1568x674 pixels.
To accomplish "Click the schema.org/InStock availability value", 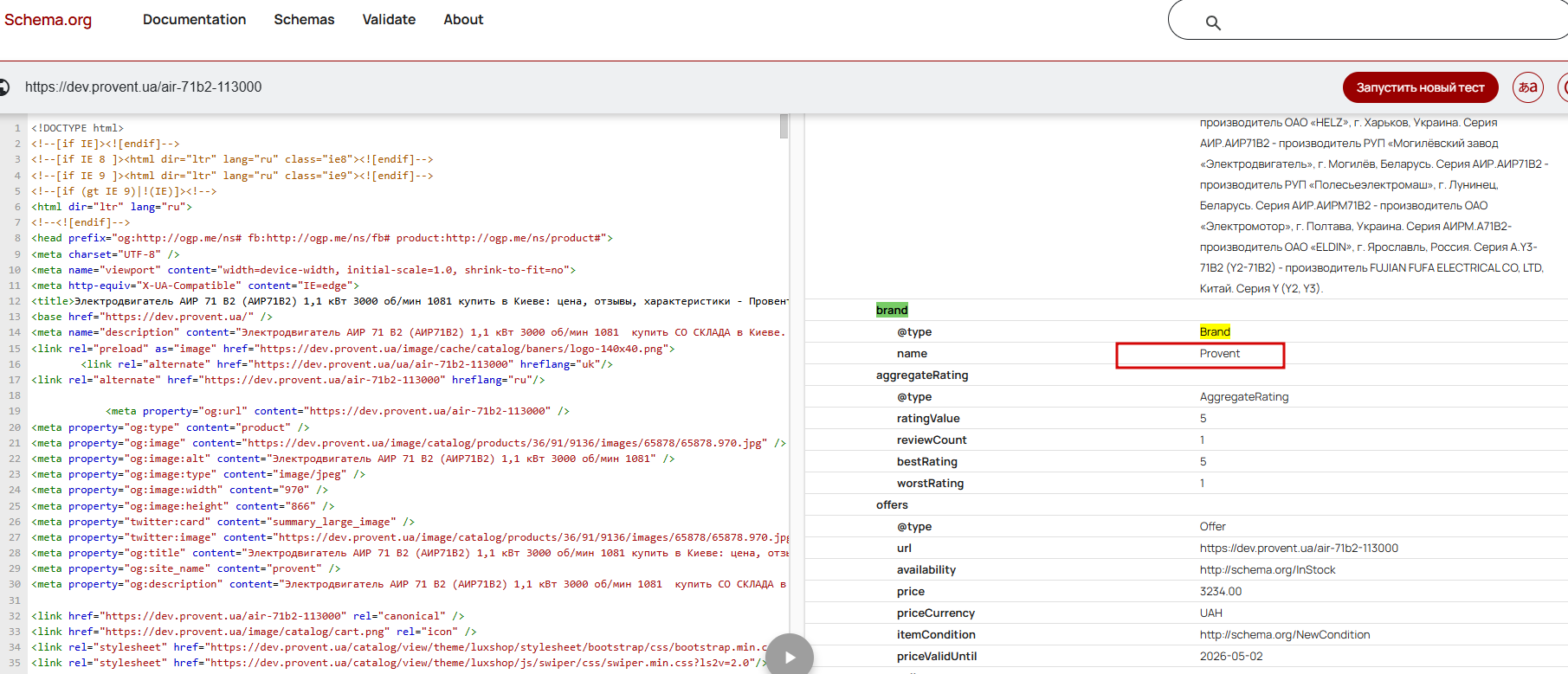I will (1268, 569).
